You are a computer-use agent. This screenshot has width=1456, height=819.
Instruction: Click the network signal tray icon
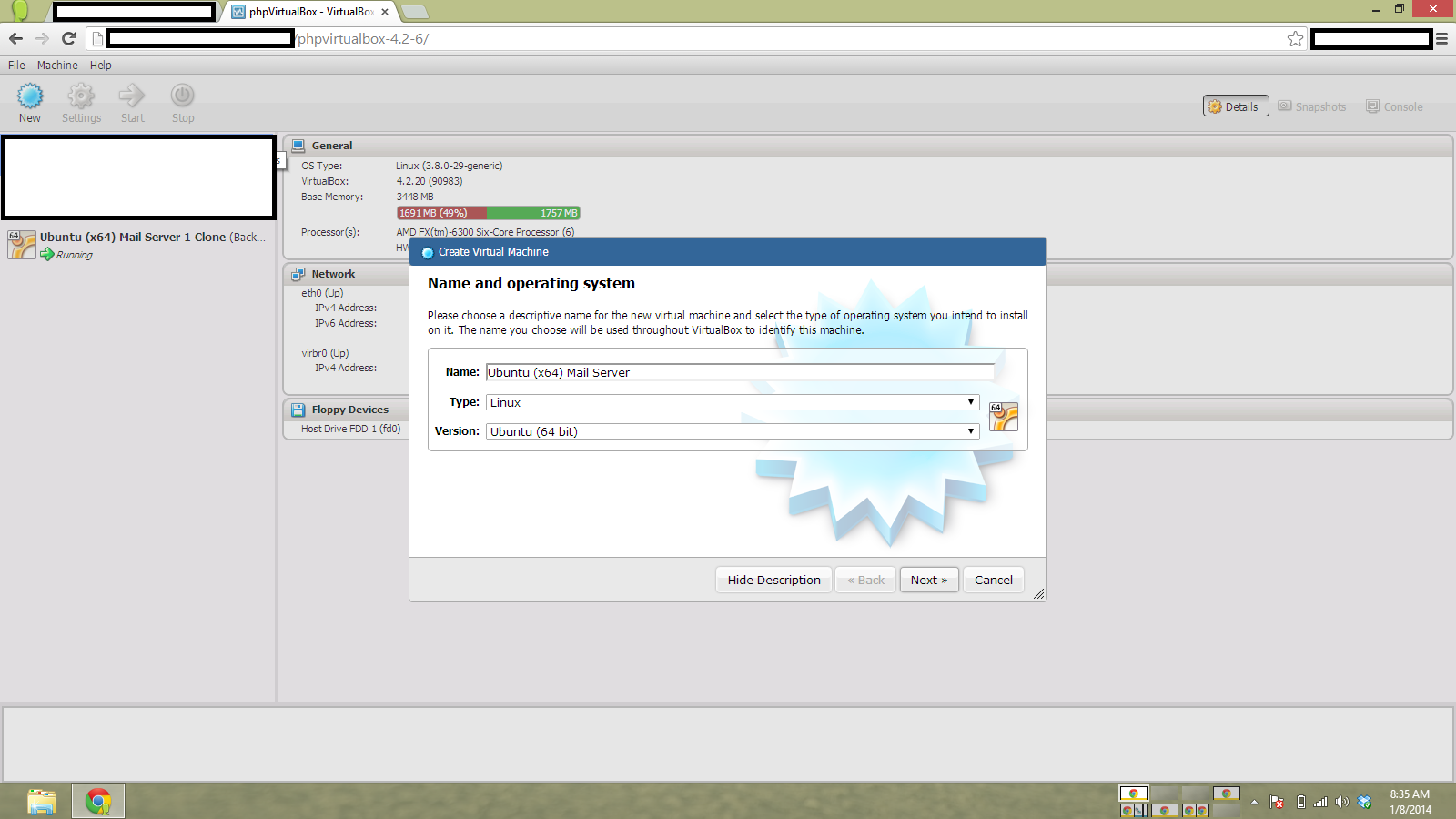(1320, 802)
